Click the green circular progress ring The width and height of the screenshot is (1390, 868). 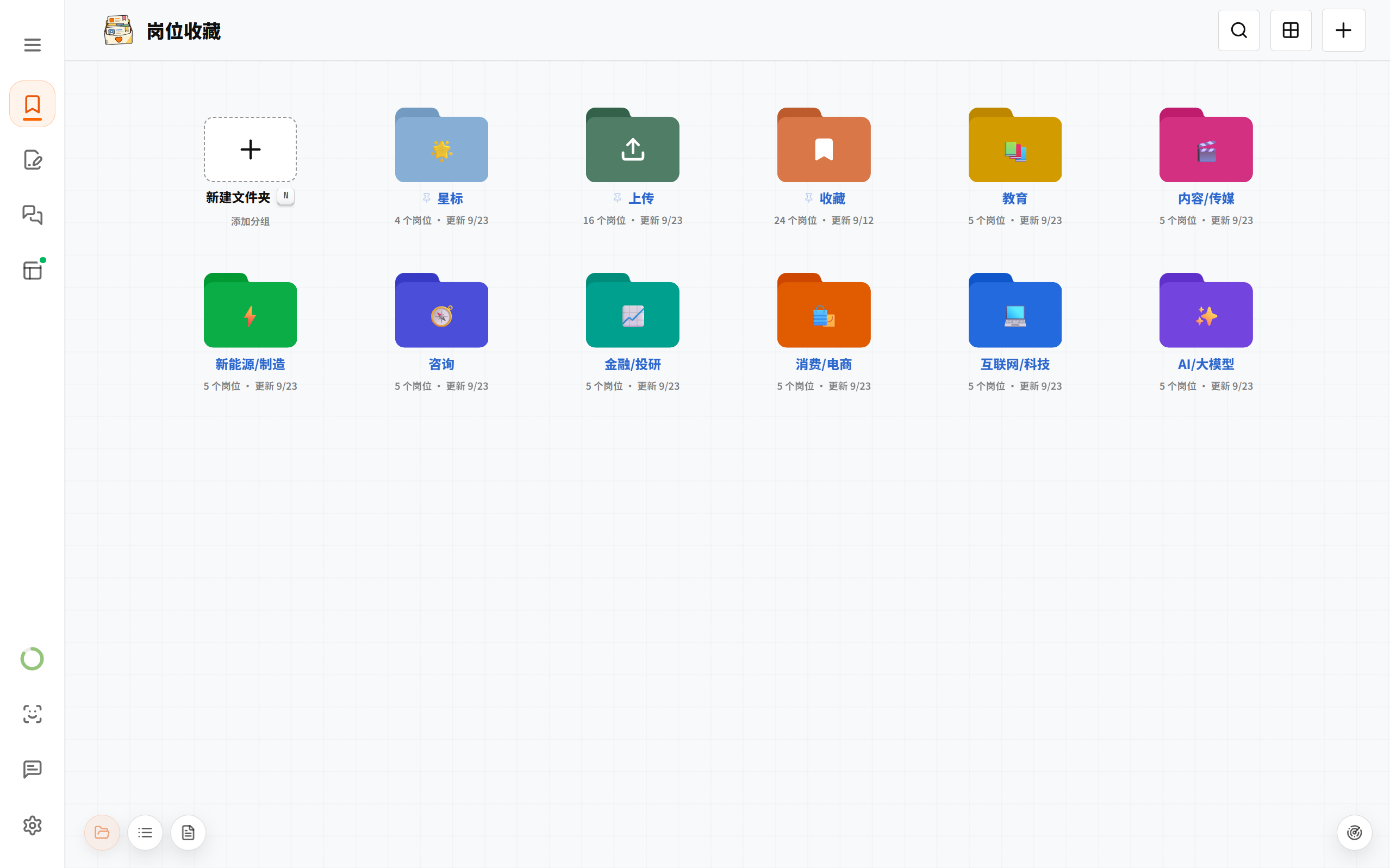[32, 658]
